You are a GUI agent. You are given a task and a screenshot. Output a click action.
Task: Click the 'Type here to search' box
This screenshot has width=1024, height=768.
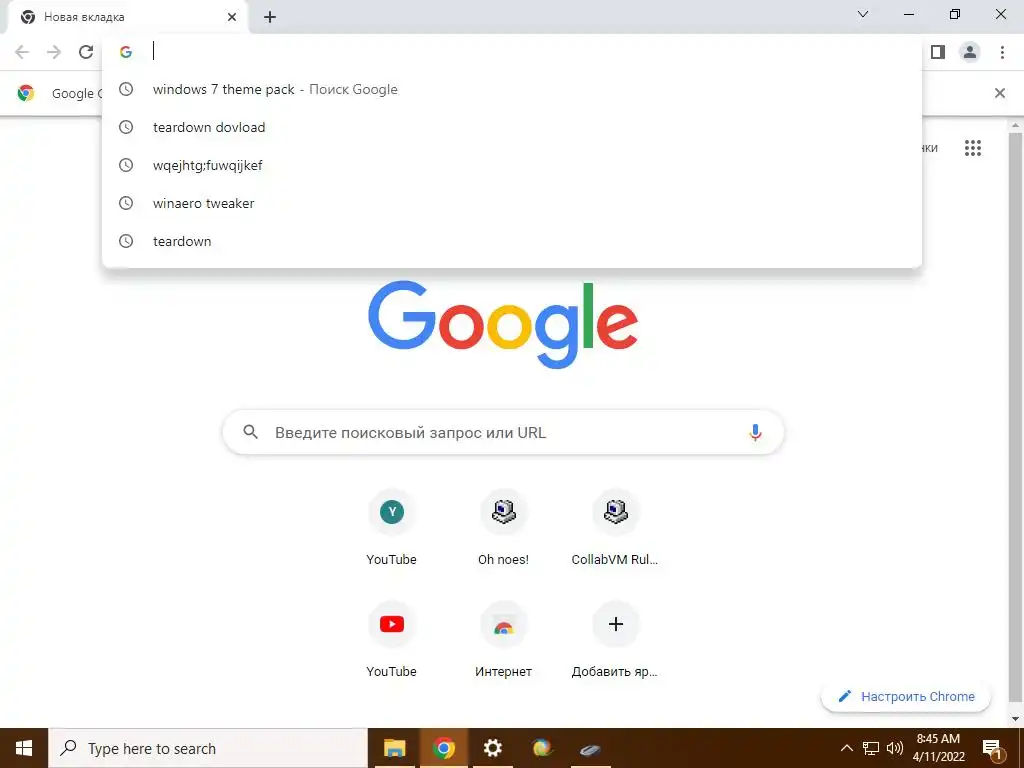click(208, 748)
